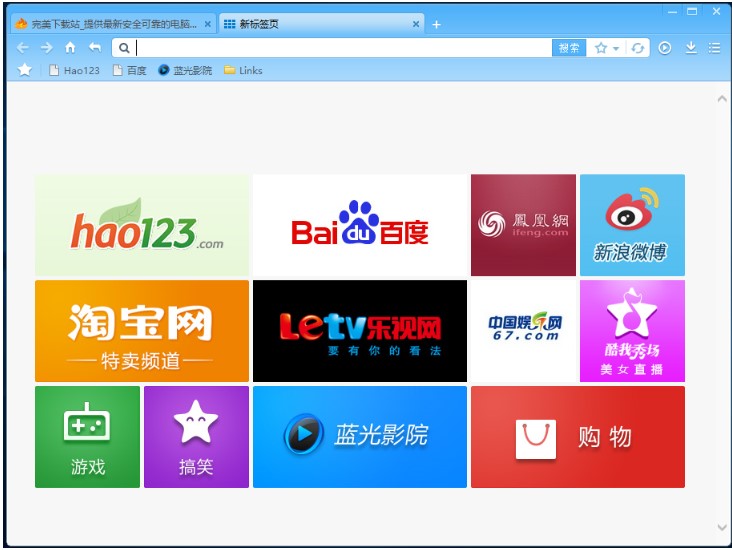Open the 酷我秀场 美女直播 tile
The width and height of the screenshot is (732, 550).
click(632, 331)
